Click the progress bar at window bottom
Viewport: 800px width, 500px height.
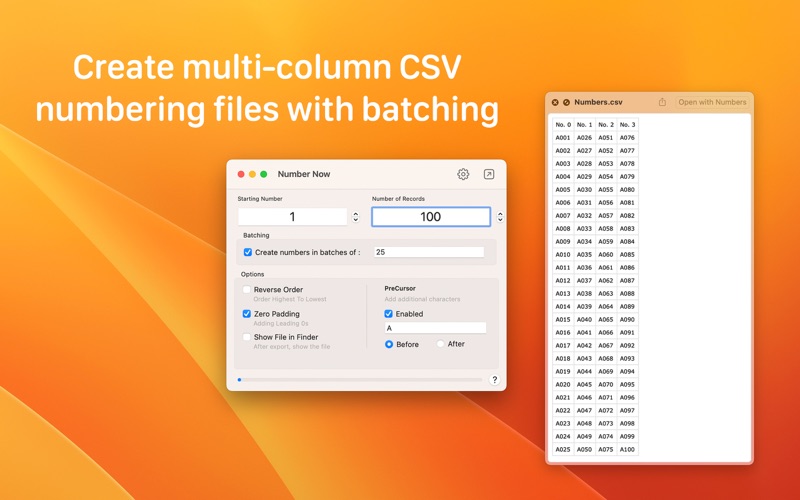point(360,380)
